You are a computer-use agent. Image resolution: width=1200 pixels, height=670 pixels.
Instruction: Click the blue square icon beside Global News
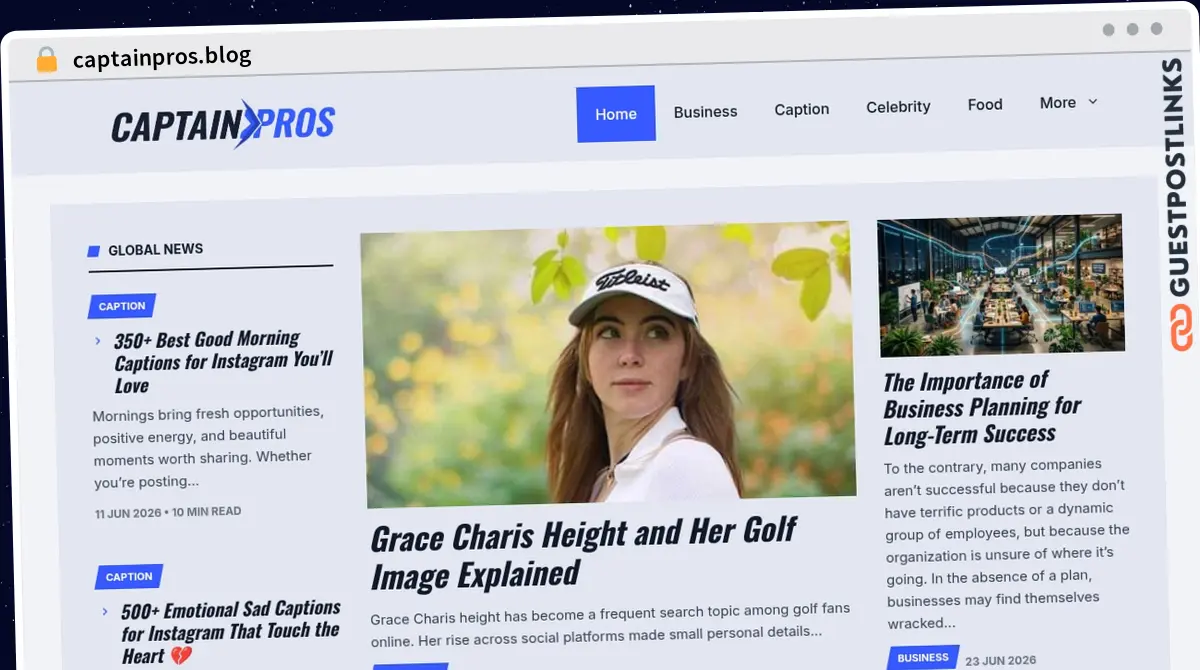tap(94, 251)
